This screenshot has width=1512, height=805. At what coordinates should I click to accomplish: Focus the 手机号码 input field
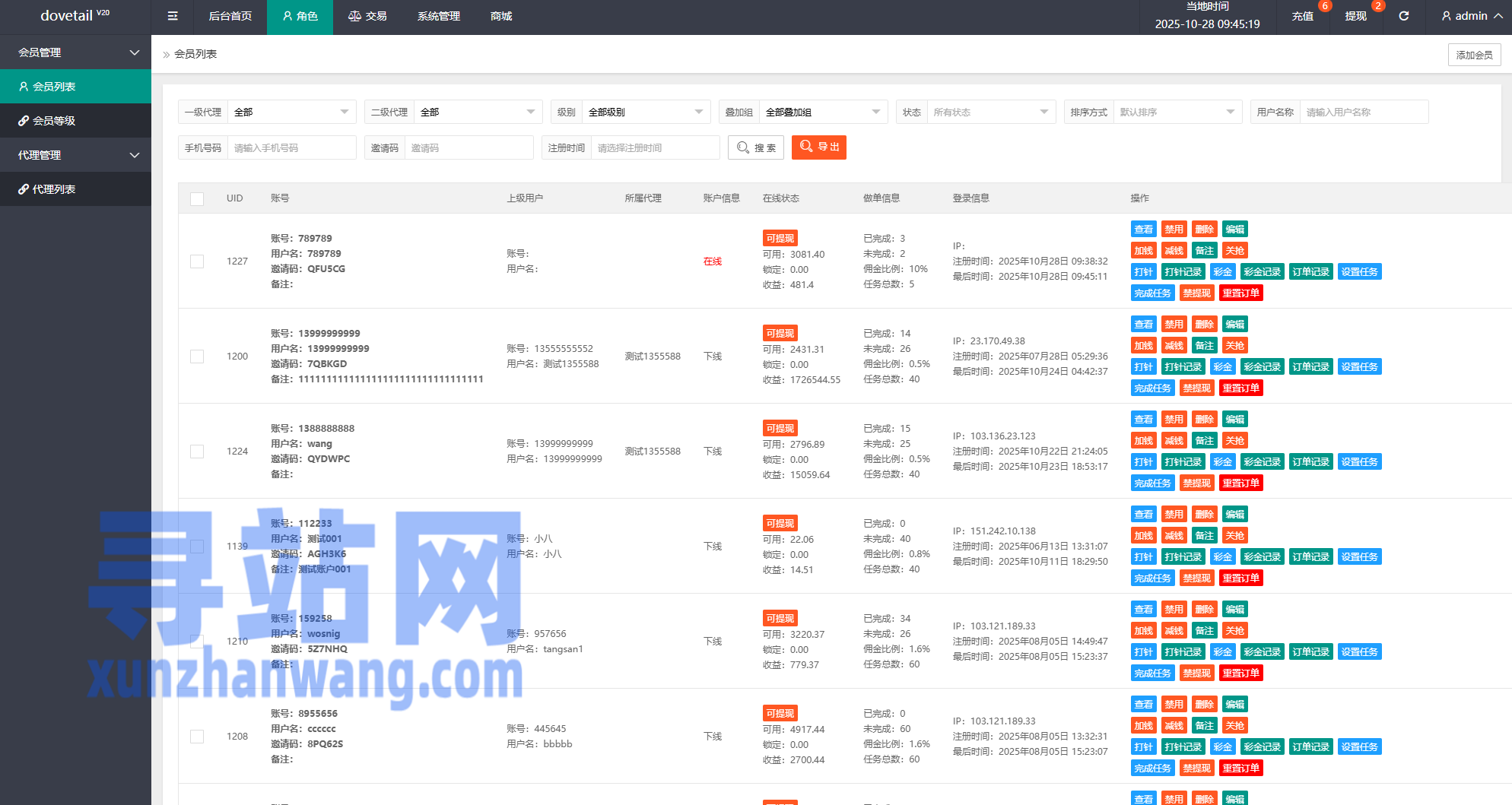tap(291, 148)
